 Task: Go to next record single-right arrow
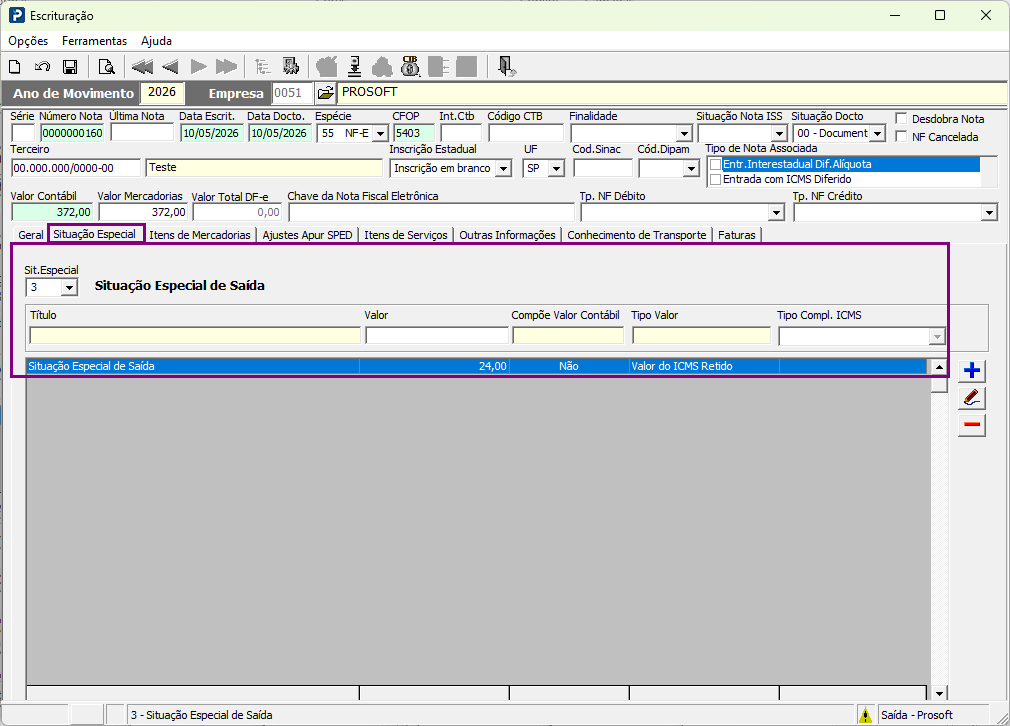pos(198,66)
